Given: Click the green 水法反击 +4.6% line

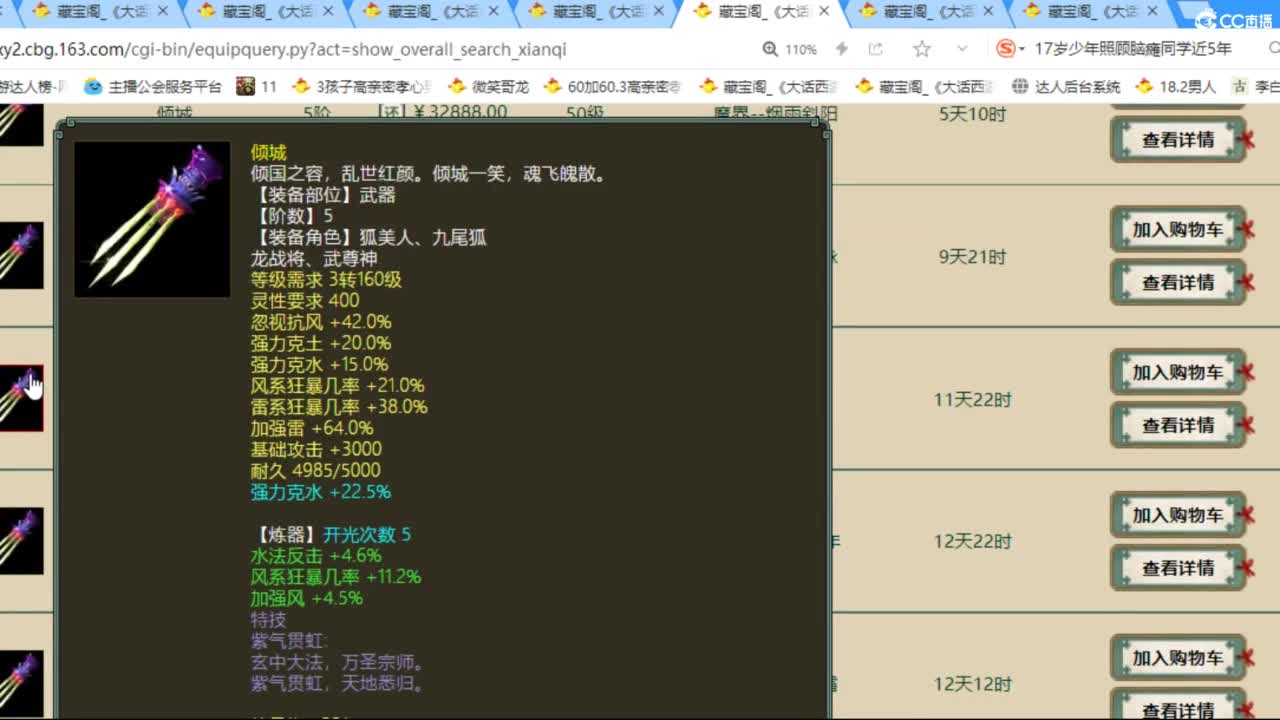Looking at the screenshot, I should (x=316, y=556).
